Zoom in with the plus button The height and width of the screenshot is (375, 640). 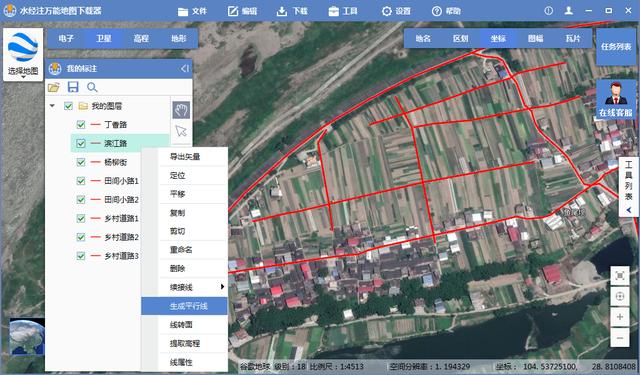[x=620, y=317]
